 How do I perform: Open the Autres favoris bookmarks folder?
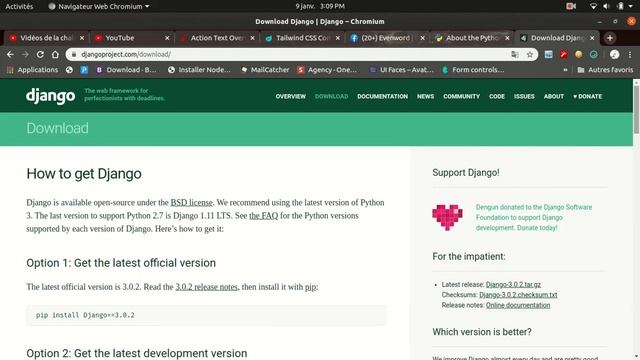605,70
